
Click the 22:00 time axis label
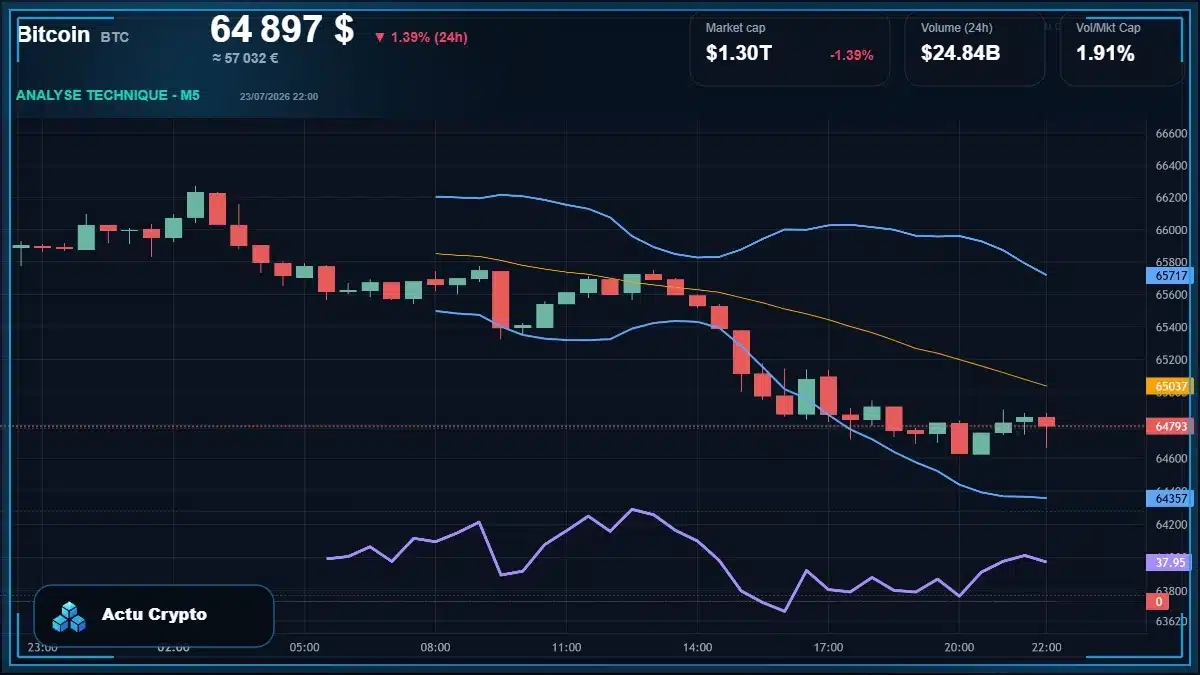click(x=1046, y=647)
